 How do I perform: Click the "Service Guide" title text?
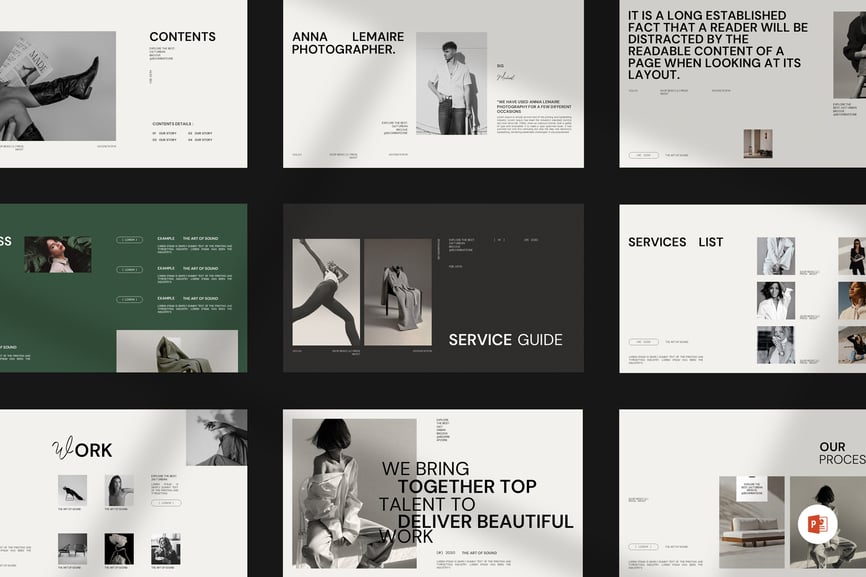(x=505, y=340)
